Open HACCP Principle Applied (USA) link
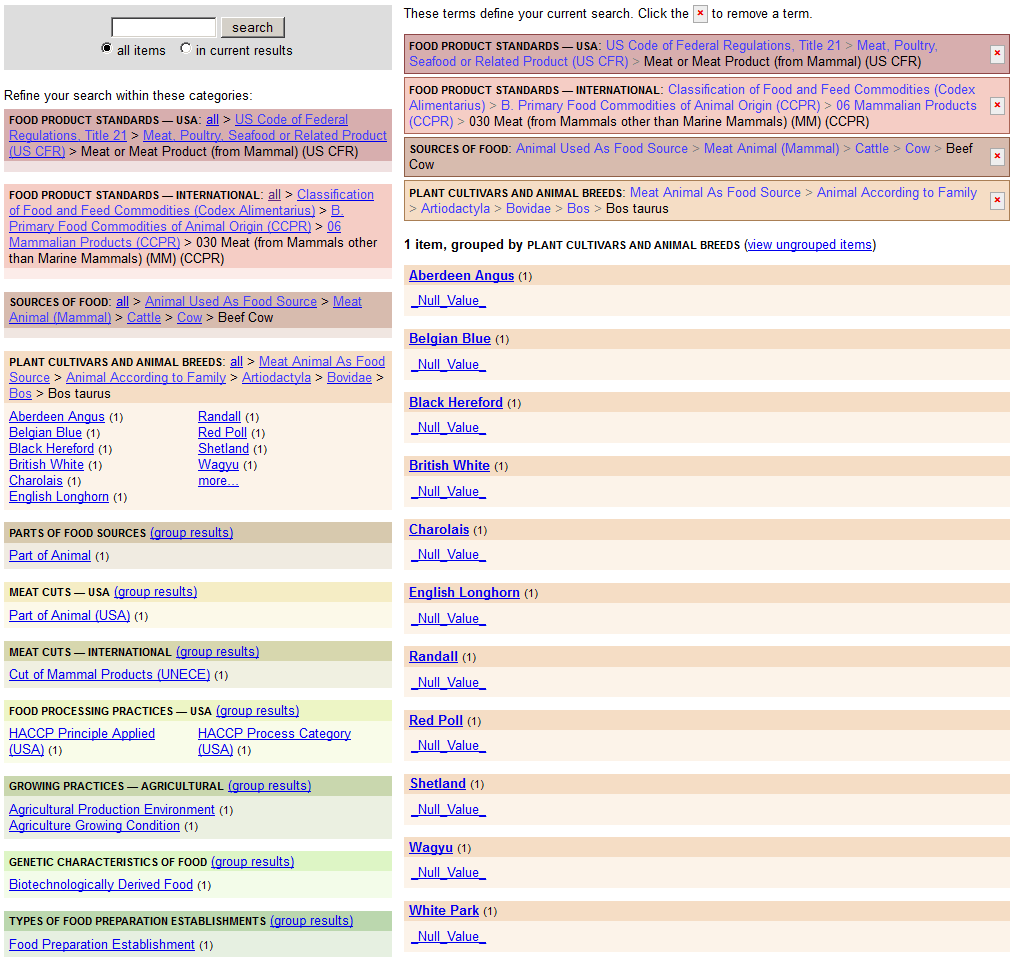 (82, 741)
